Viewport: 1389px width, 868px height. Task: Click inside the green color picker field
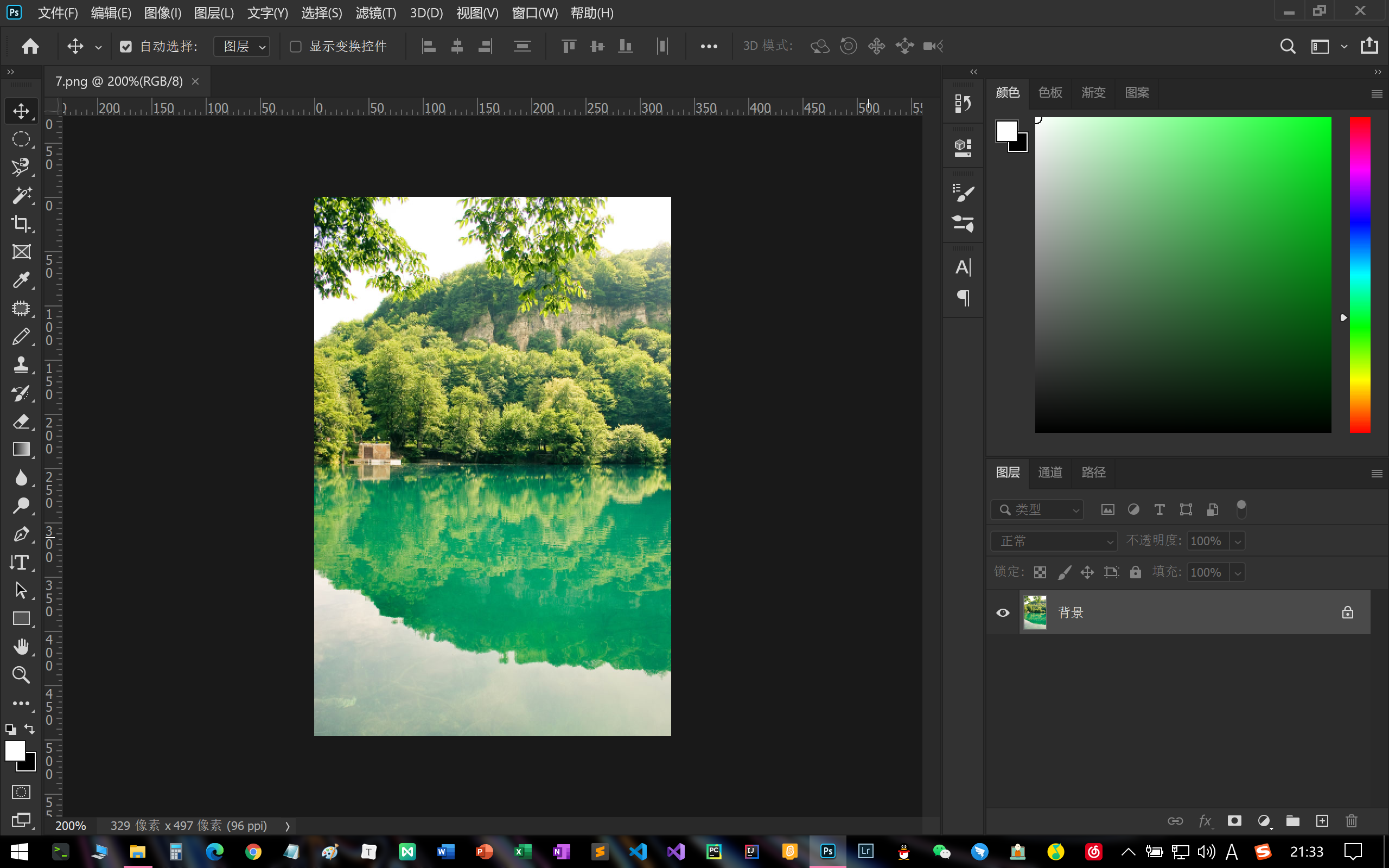coord(1183,275)
